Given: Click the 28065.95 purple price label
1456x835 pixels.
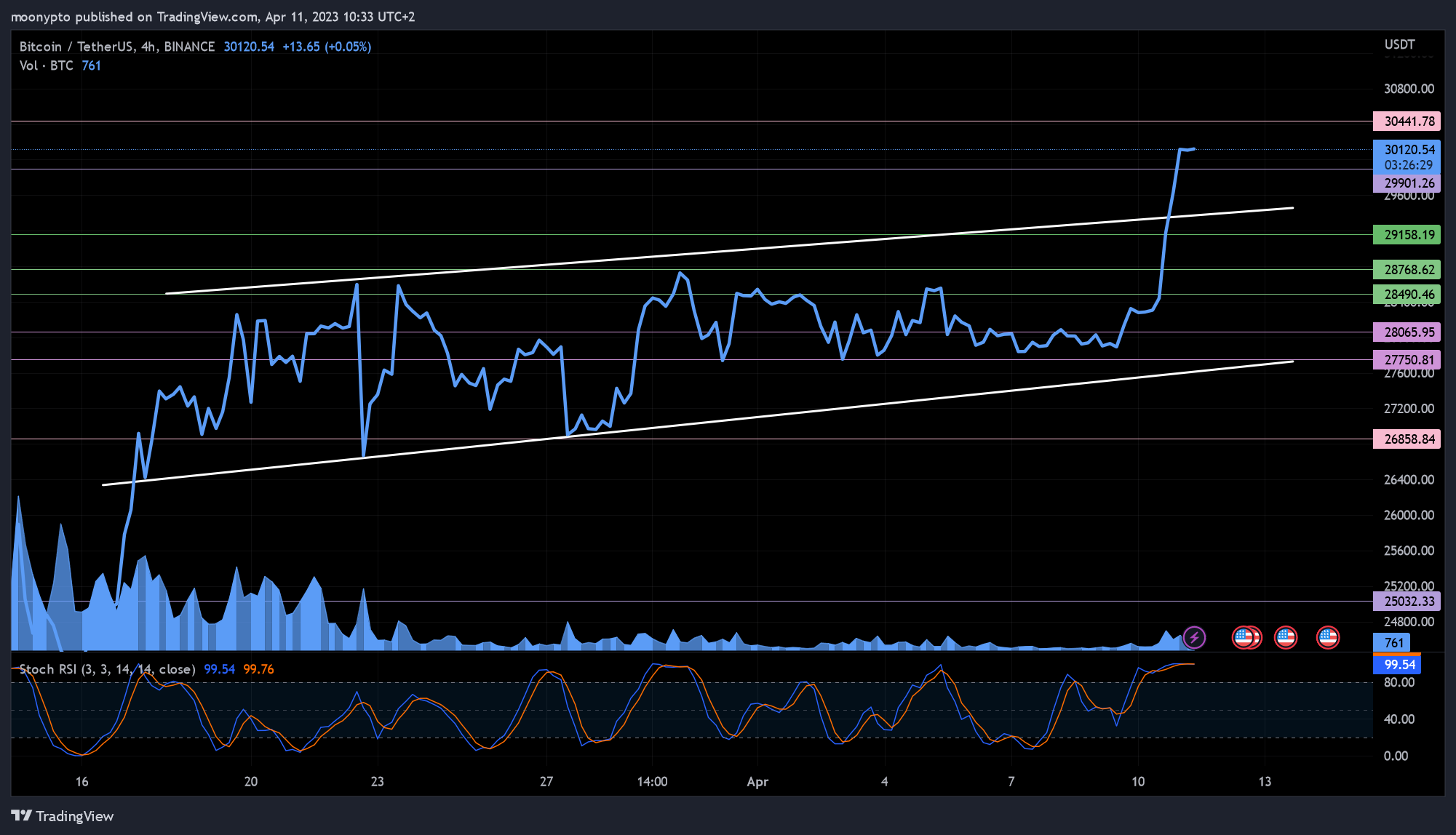Looking at the screenshot, I should coord(1407,332).
